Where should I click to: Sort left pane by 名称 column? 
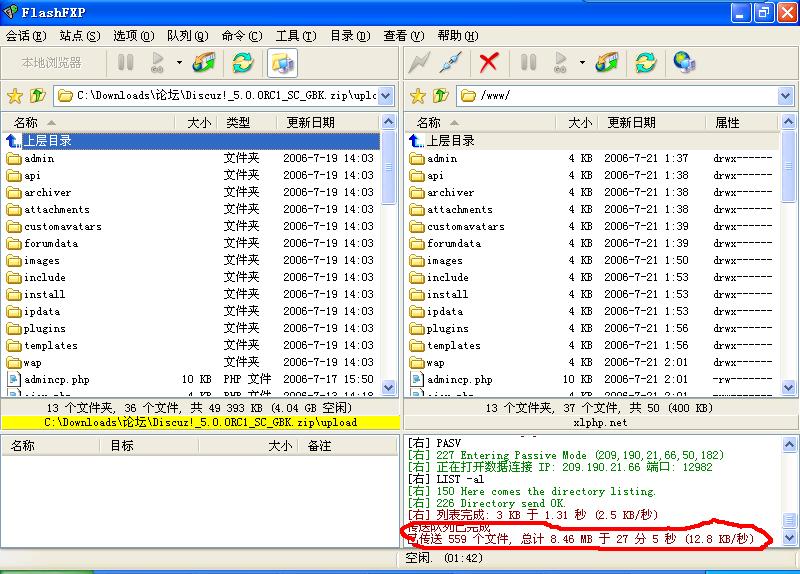tap(88, 122)
